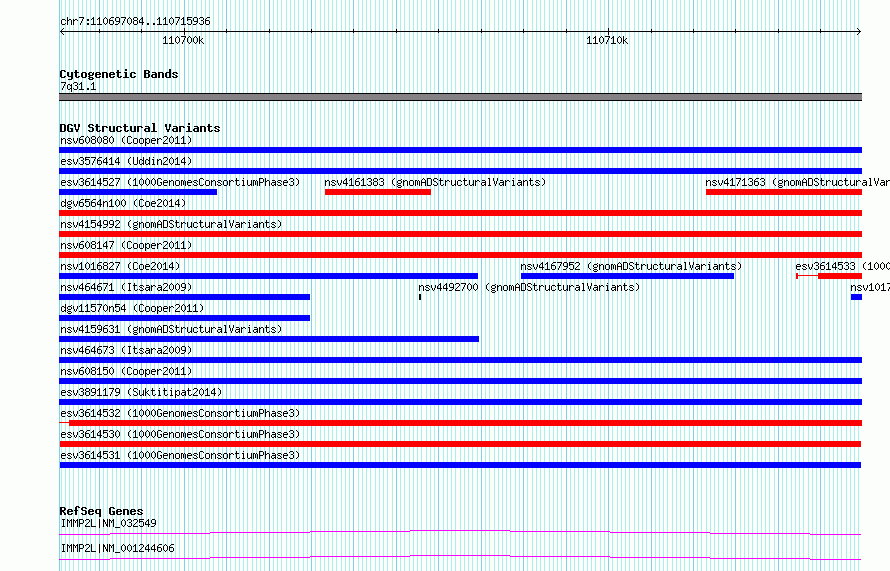Click the Cytogenetic Bands track title
This screenshot has height=571, width=890.
coord(119,74)
